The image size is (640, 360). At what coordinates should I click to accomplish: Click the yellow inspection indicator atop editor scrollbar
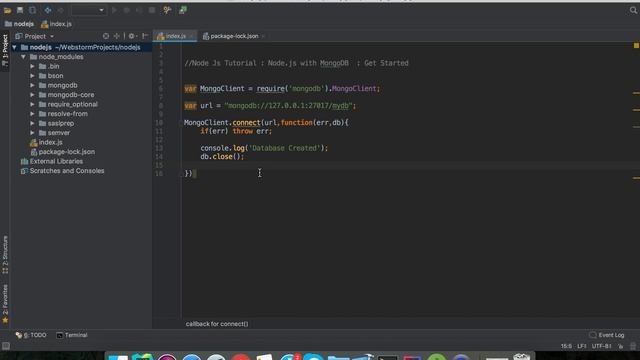(636, 46)
